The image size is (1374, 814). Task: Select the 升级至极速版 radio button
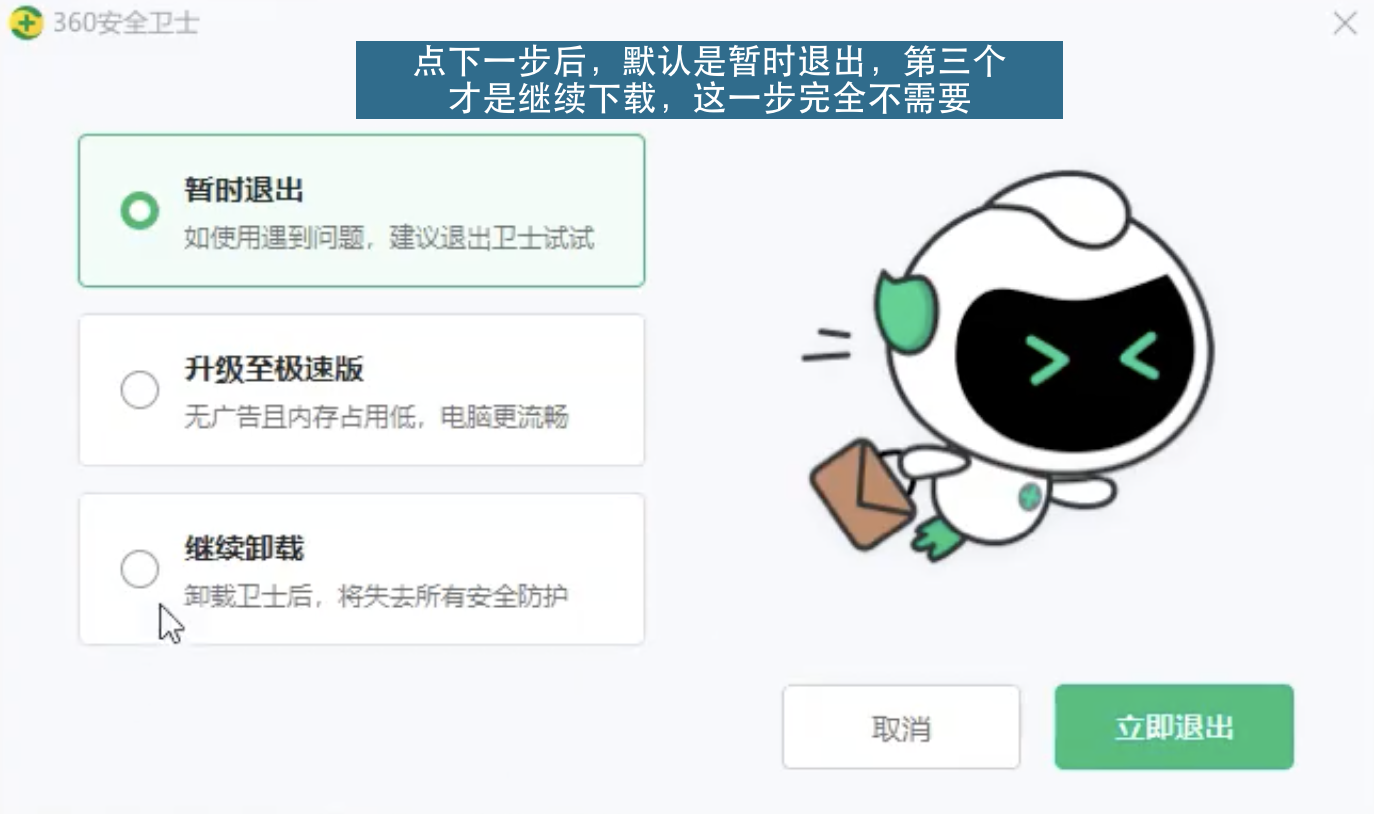click(139, 390)
